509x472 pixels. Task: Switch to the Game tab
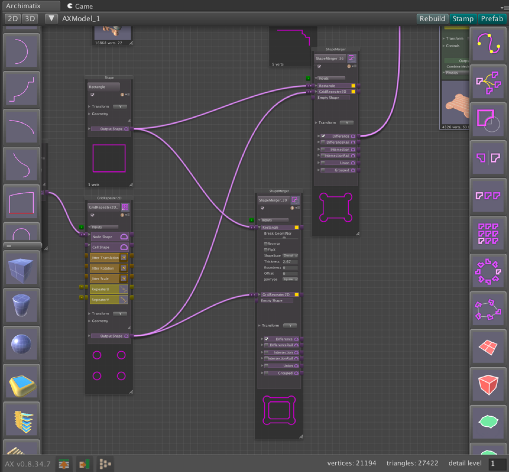tap(80, 6)
